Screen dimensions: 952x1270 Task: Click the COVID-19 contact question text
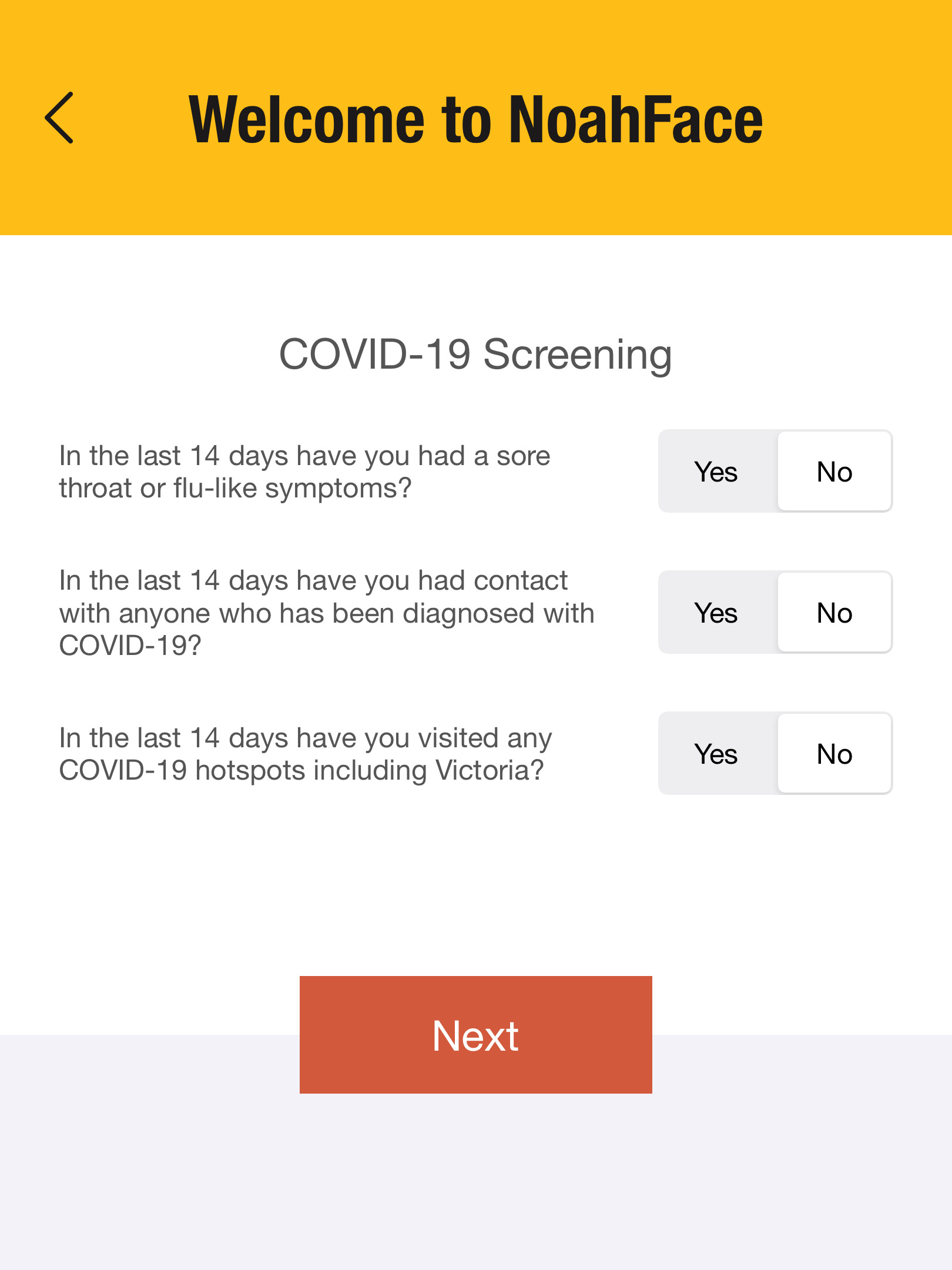coord(327,613)
